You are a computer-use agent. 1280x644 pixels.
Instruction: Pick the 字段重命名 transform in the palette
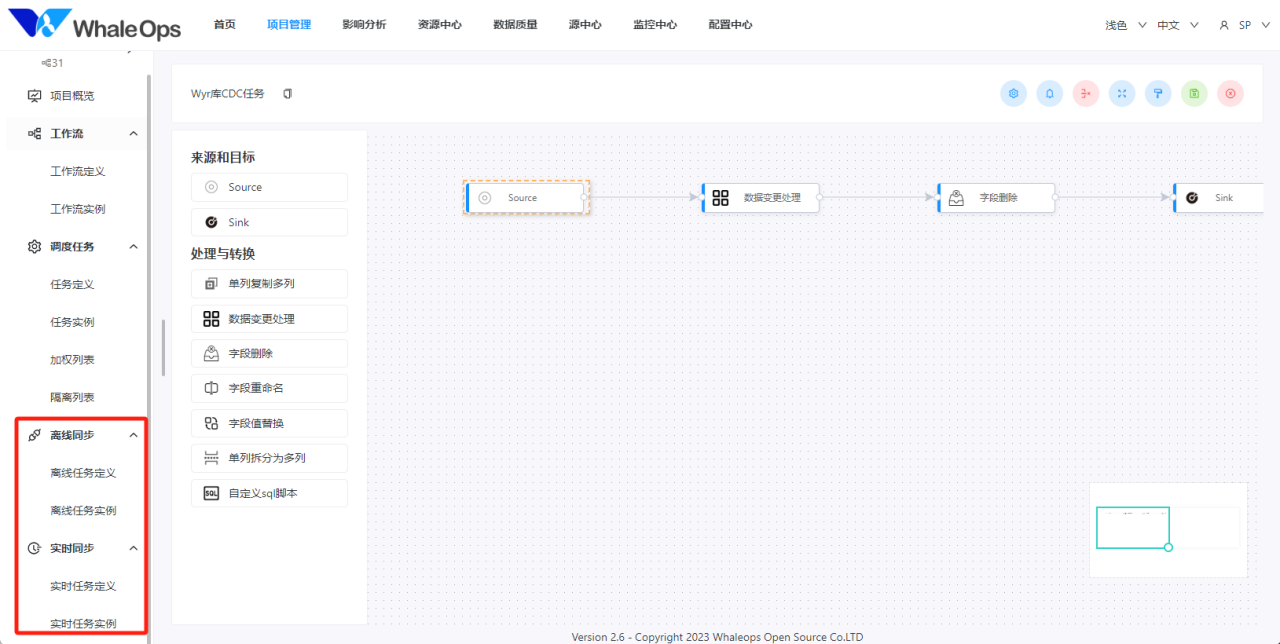click(269, 388)
